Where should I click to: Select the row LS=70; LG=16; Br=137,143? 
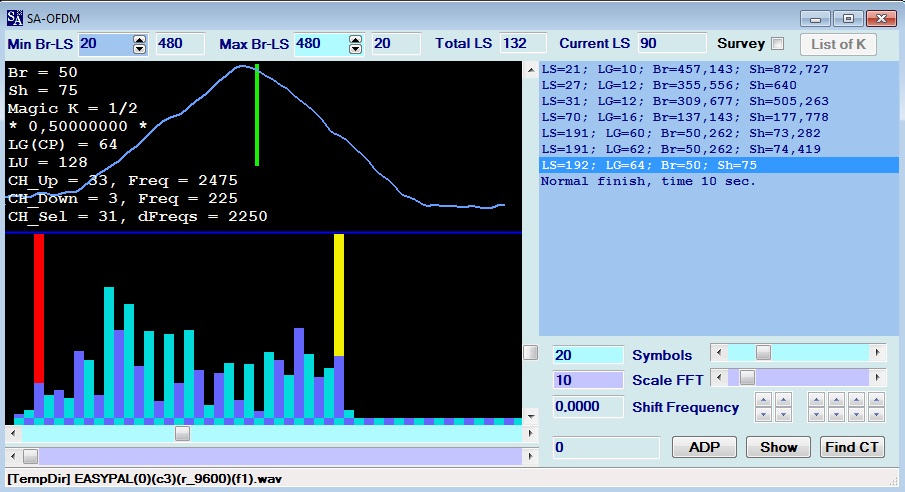tap(719, 117)
